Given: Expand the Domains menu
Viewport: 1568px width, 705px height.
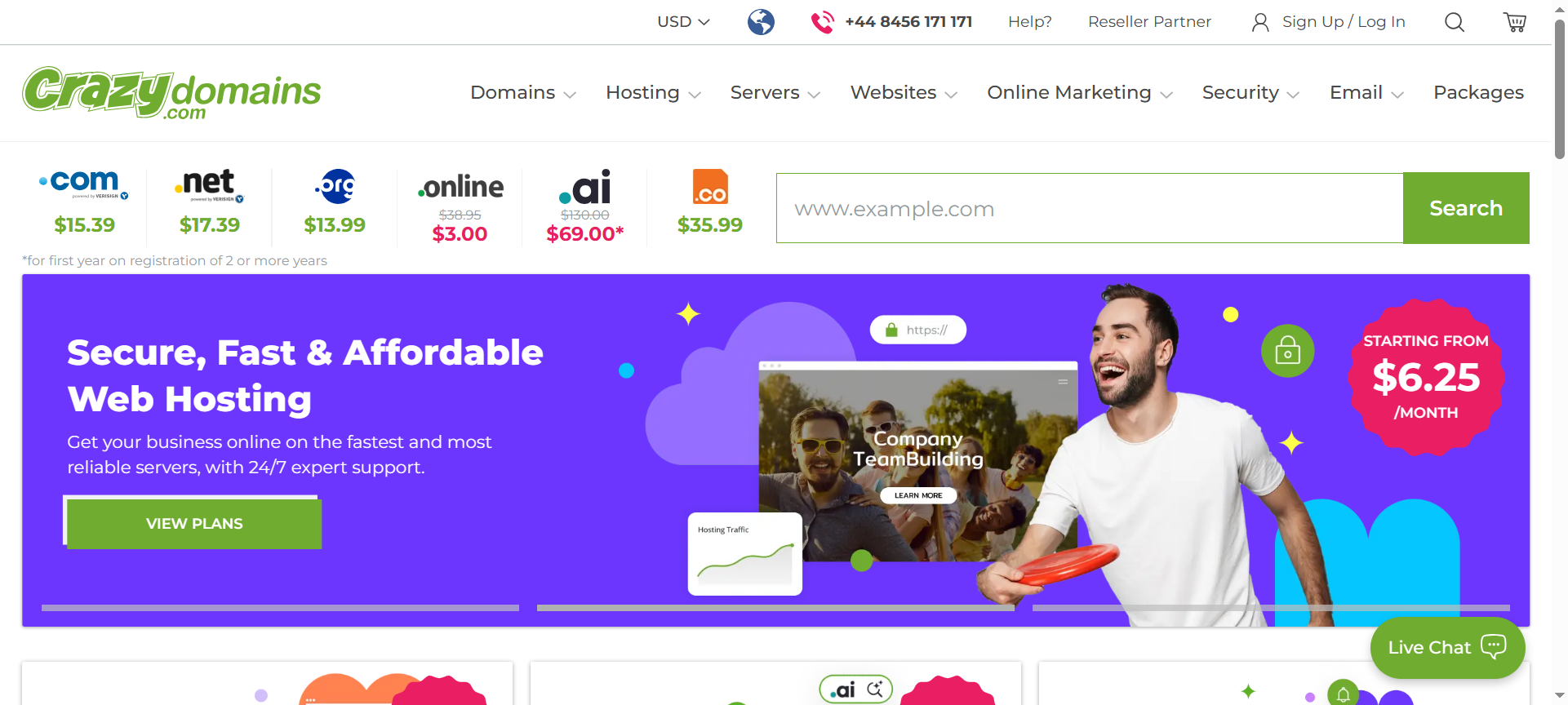Looking at the screenshot, I should click(523, 93).
